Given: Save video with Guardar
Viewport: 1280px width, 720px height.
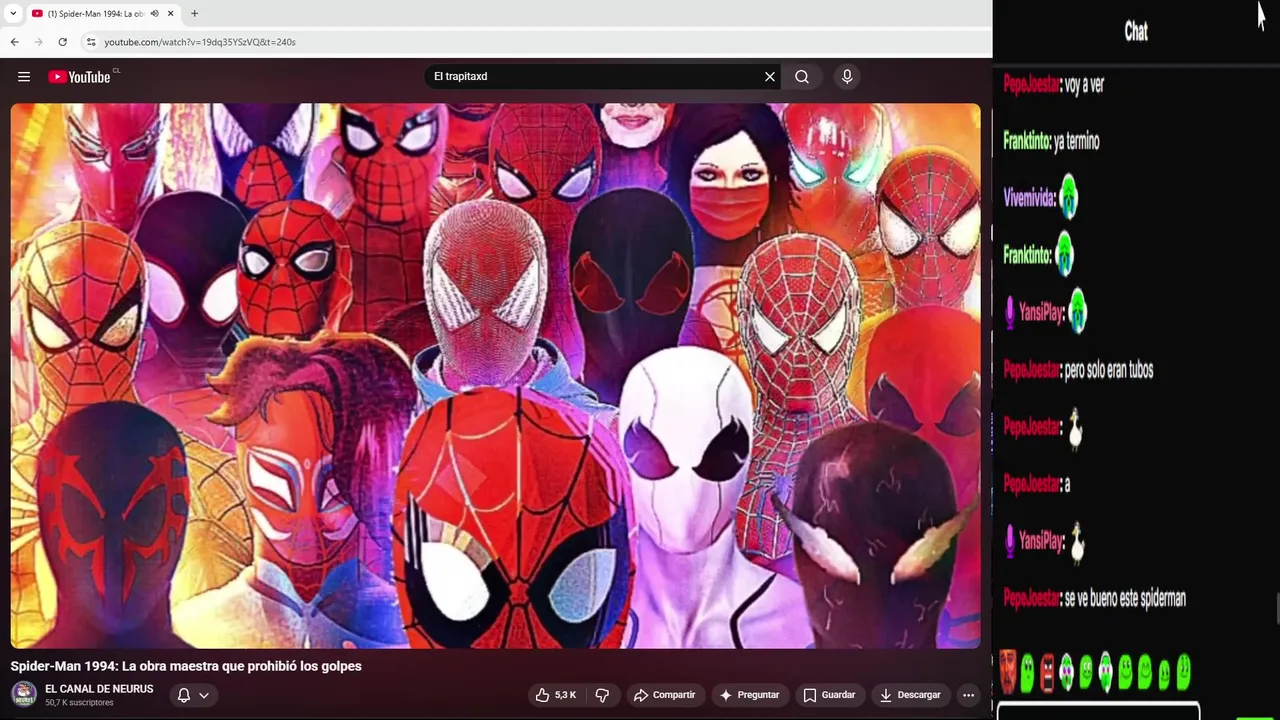Looking at the screenshot, I should (829, 695).
